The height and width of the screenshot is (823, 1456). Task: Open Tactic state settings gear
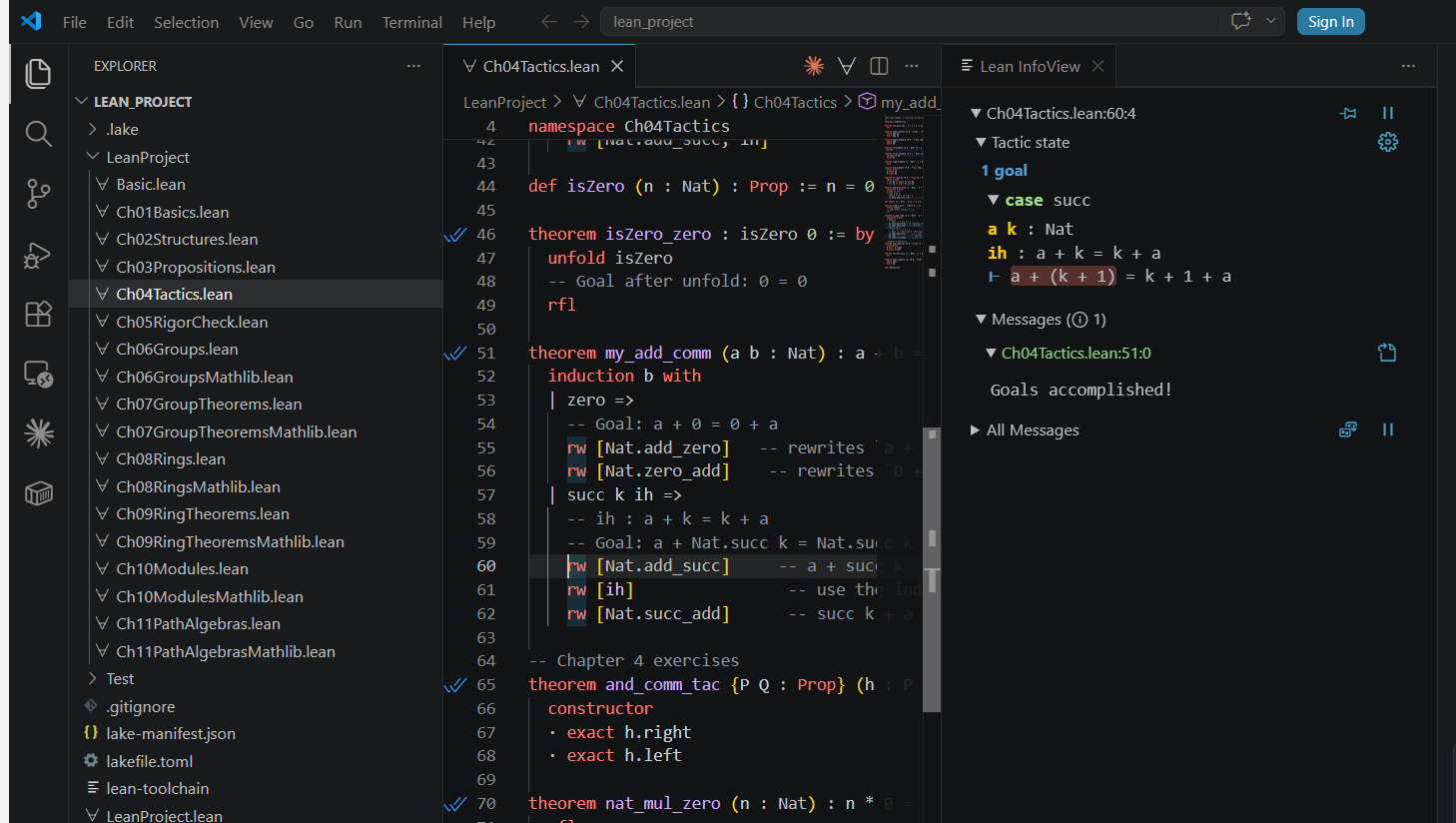tap(1387, 142)
